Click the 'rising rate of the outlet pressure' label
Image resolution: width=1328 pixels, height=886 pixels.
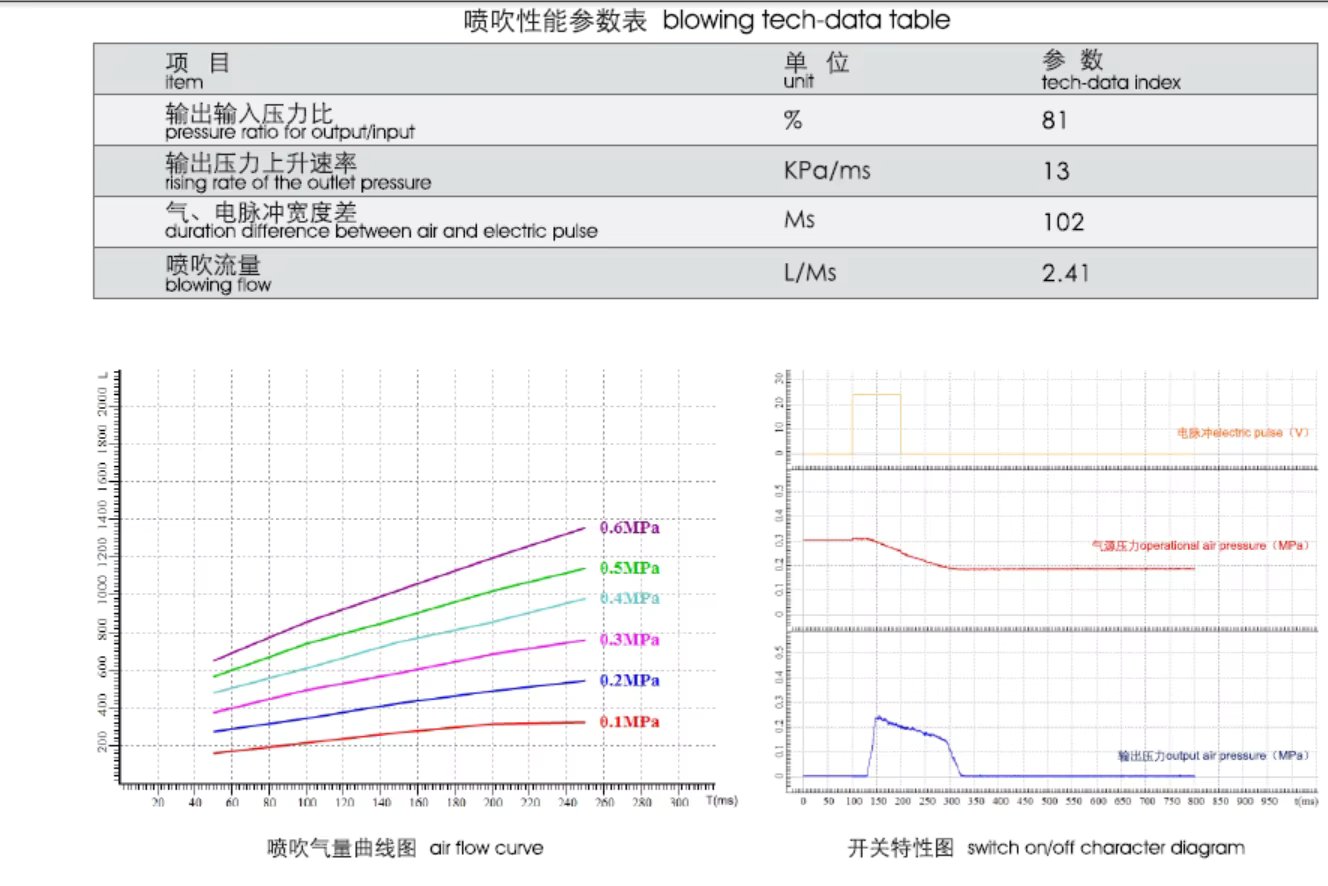tap(298, 183)
